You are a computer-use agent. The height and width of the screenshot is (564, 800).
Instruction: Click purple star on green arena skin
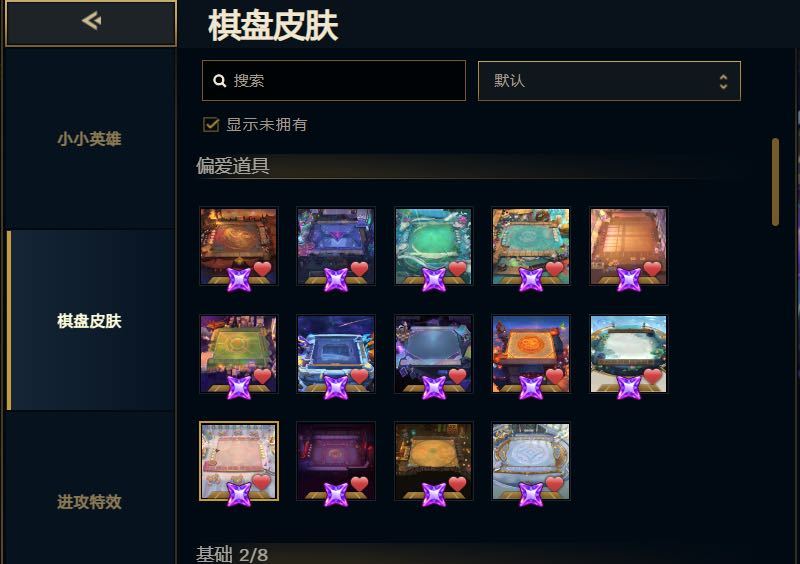coord(239,388)
